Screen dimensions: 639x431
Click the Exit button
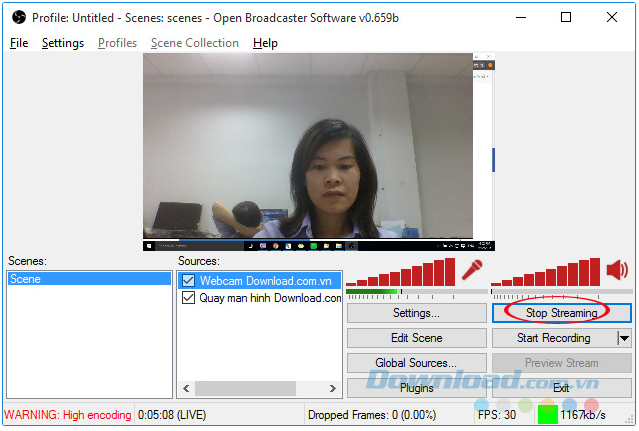point(562,388)
